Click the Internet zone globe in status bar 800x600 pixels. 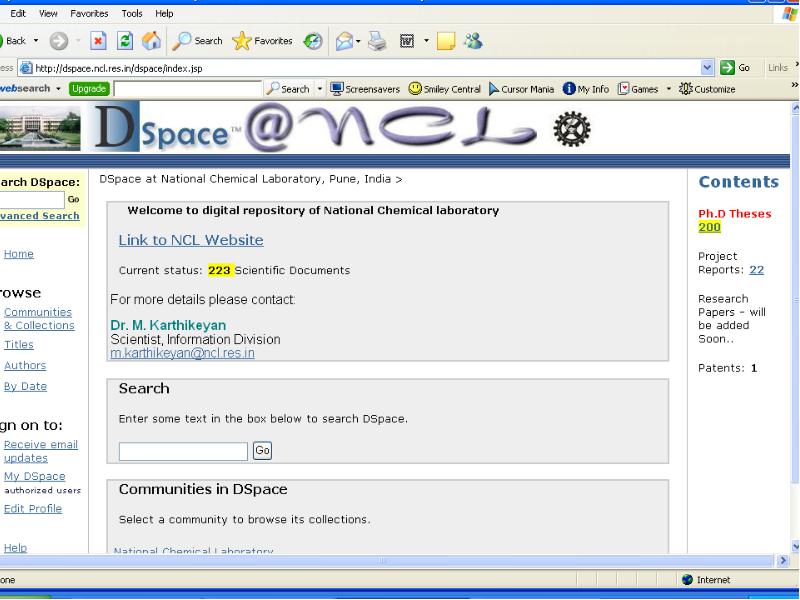[x=687, y=580]
